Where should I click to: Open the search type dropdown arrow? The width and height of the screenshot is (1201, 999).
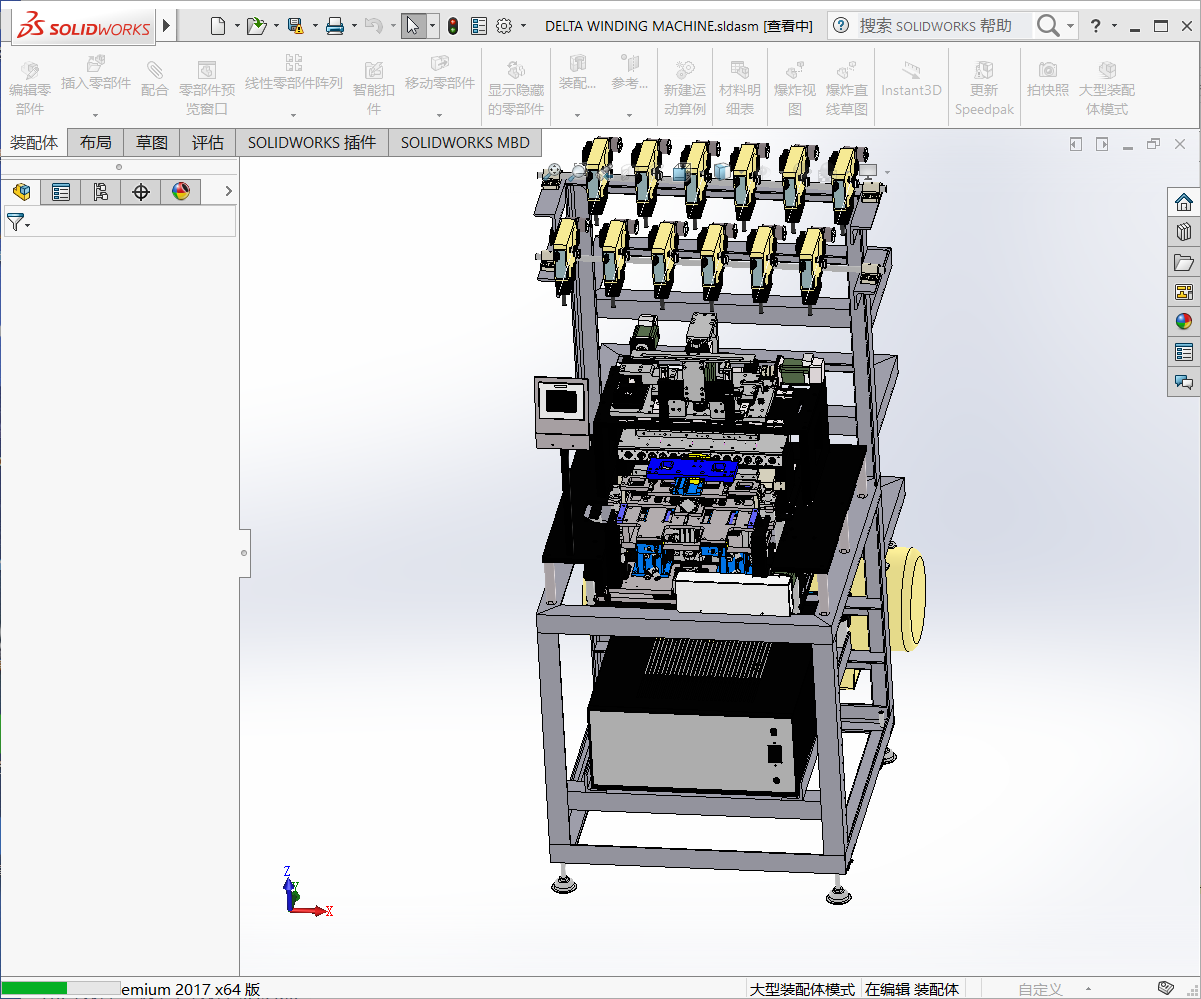1070,26
